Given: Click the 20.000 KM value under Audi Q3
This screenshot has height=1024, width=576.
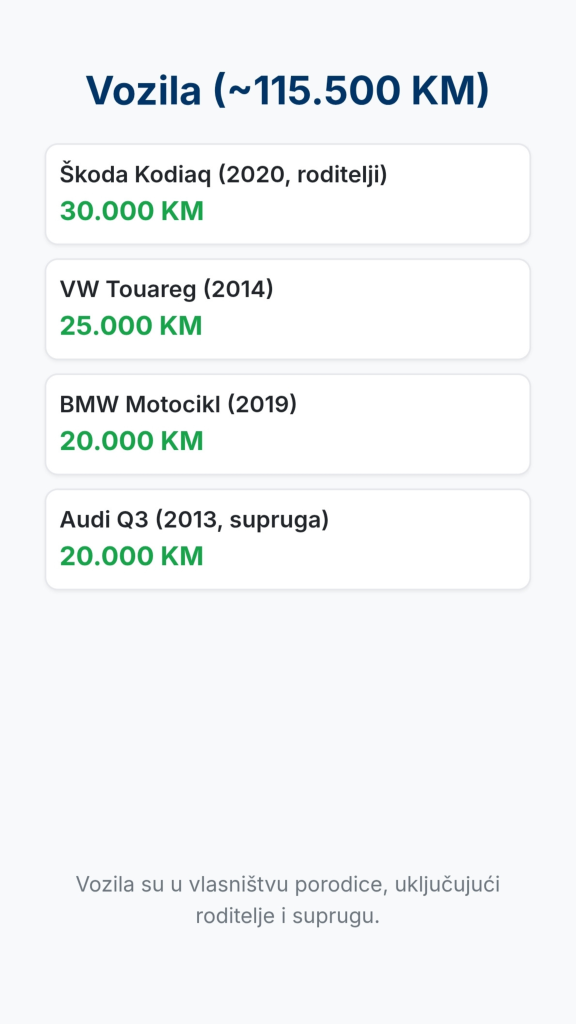Looking at the screenshot, I should pyautogui.click(x=132, y=556).
